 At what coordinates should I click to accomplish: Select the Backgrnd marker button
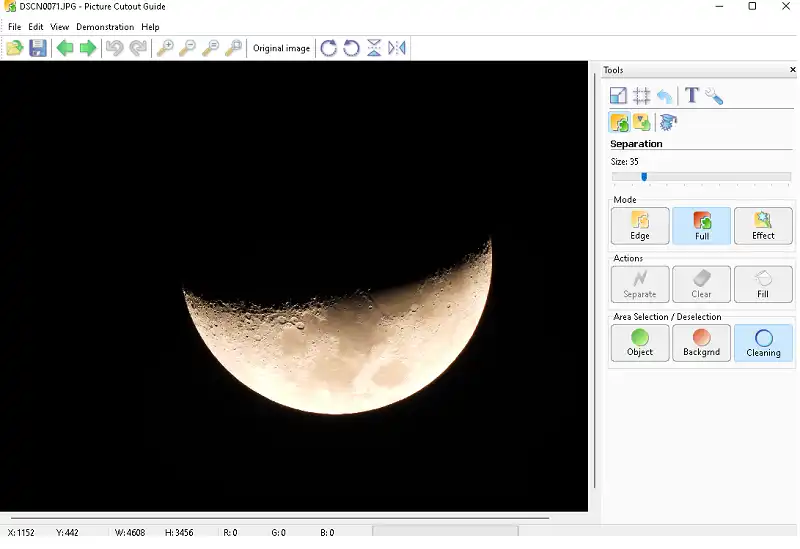click(x=702, y=343)
